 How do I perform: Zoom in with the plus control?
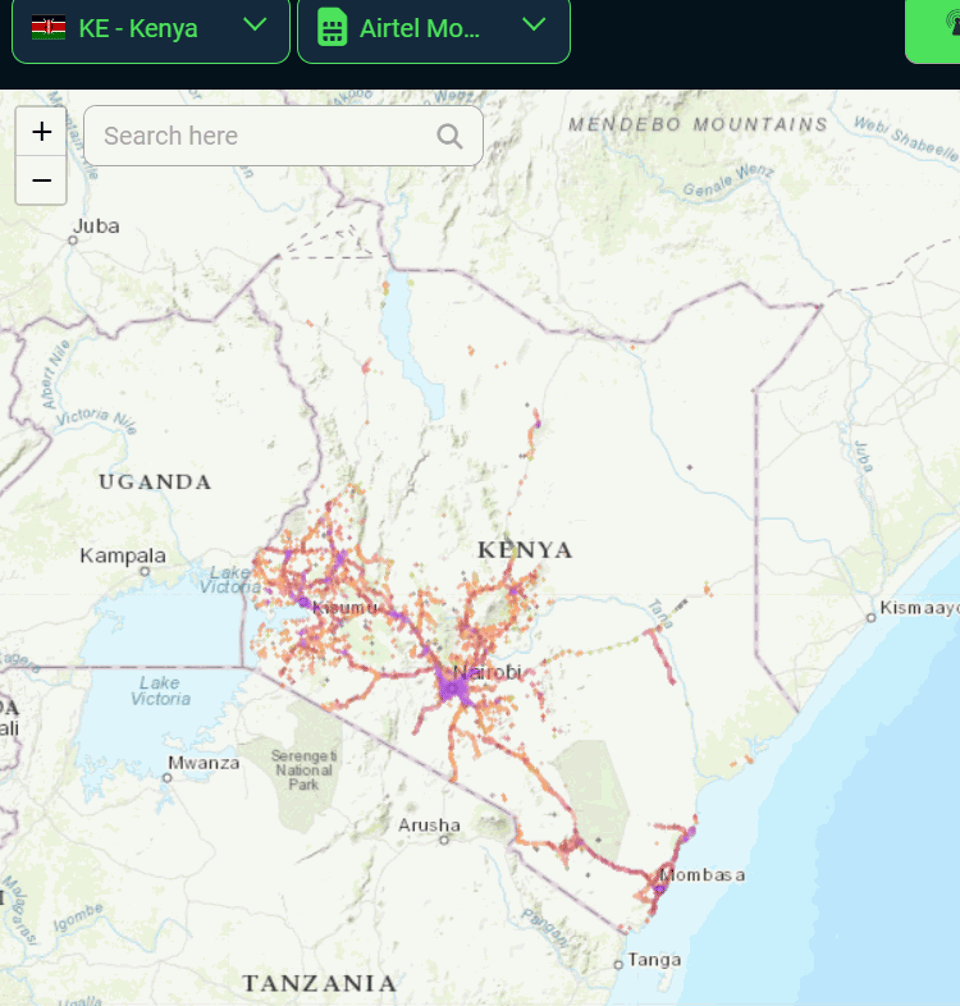tap(41, 131)
